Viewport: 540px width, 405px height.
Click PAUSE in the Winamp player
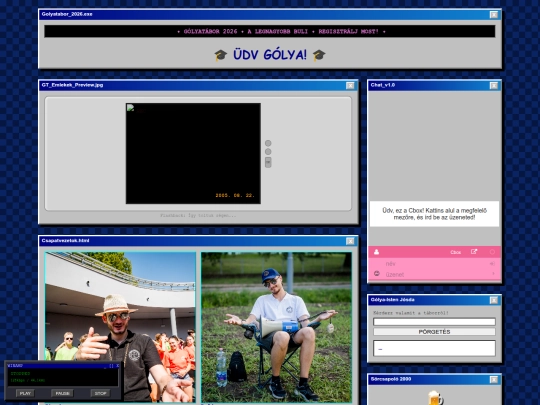click(62, 393)
